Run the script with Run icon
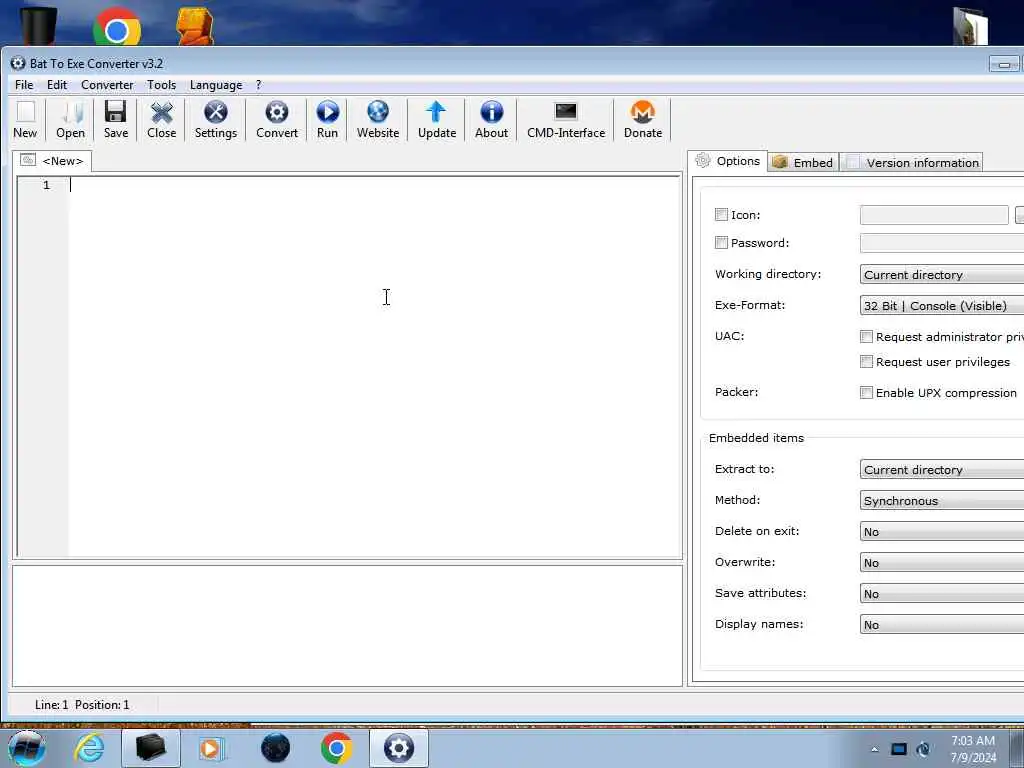1024x768 pixels. pos(327,112)
